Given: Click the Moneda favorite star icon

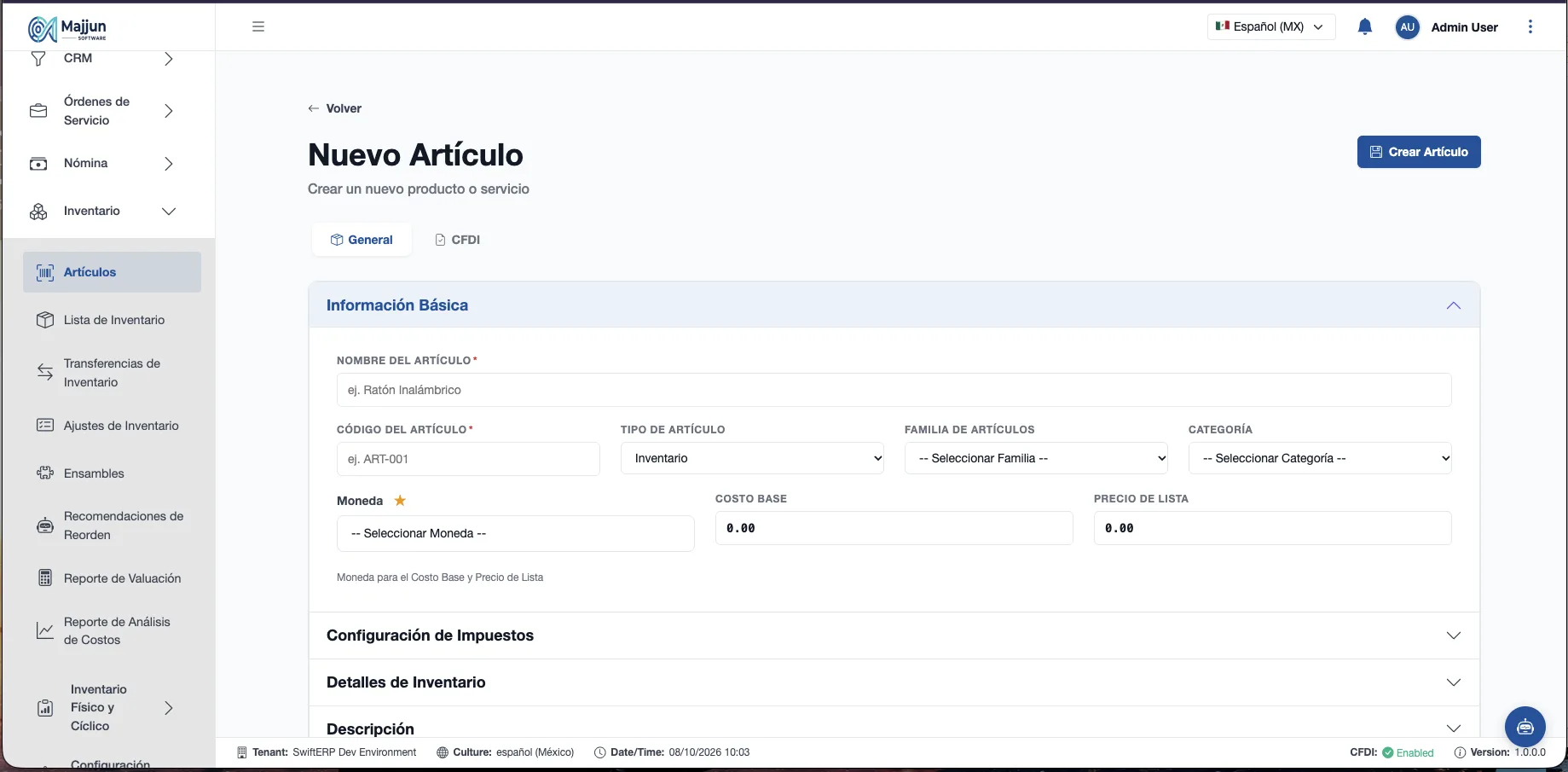Looking at the screenshot, I should (x=400, y=501).
